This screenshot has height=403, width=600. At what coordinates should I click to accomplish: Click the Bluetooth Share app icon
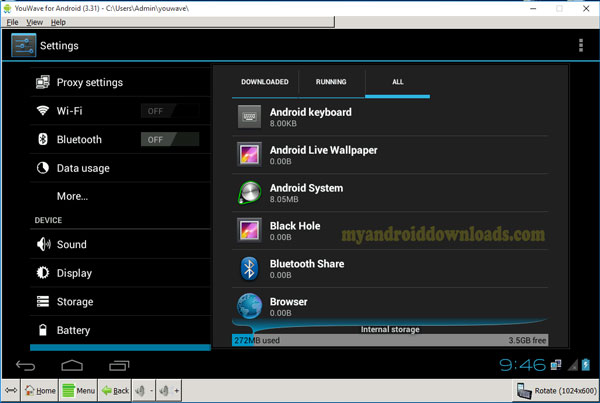pos(249,268)
